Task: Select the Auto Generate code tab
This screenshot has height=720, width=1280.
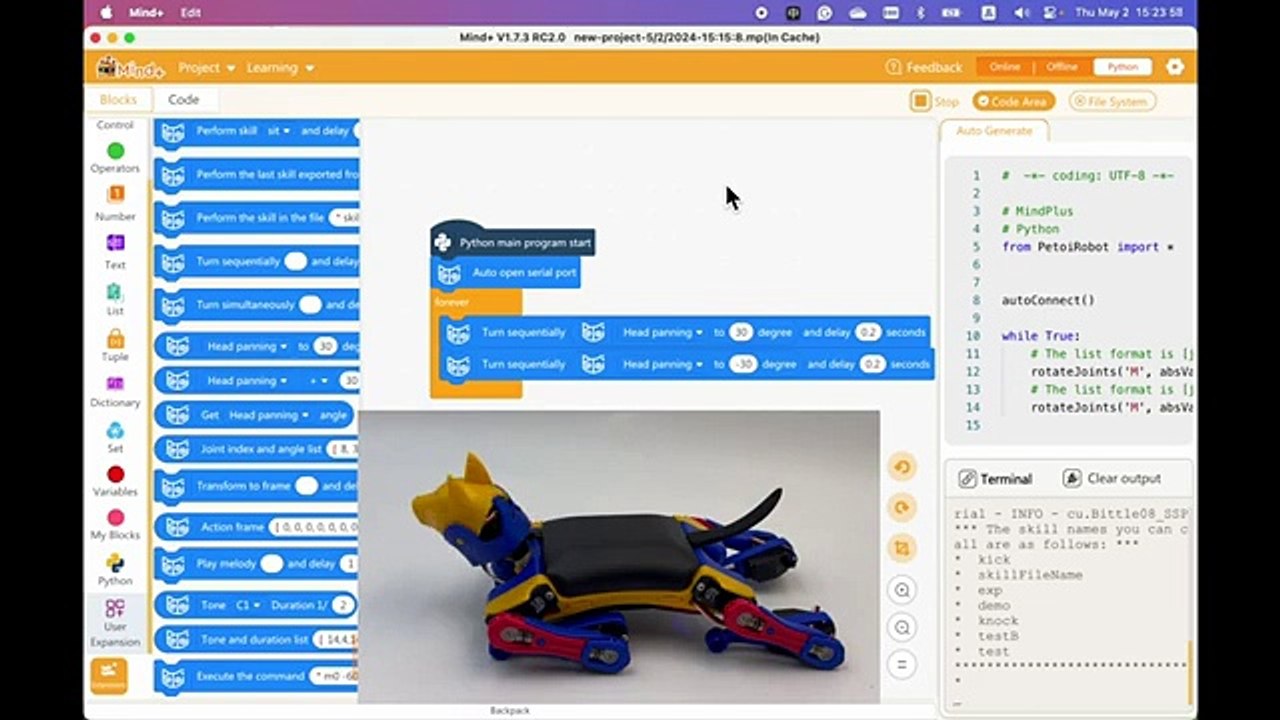Action: 993,131
